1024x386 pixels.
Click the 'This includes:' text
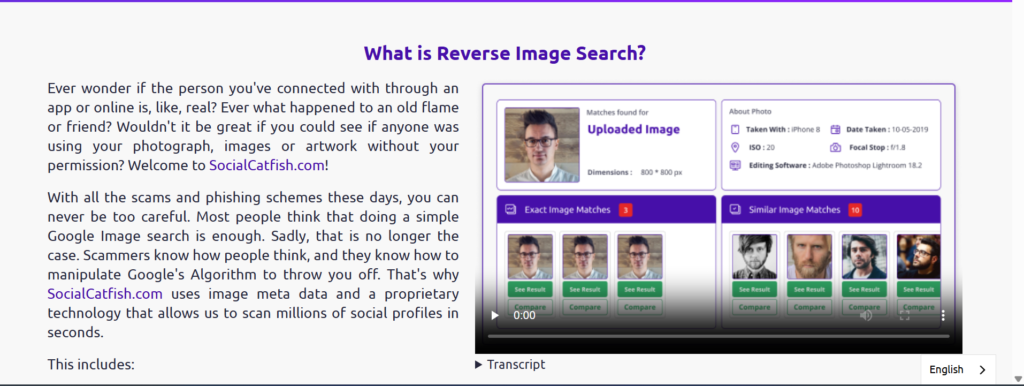click(91, 364)
